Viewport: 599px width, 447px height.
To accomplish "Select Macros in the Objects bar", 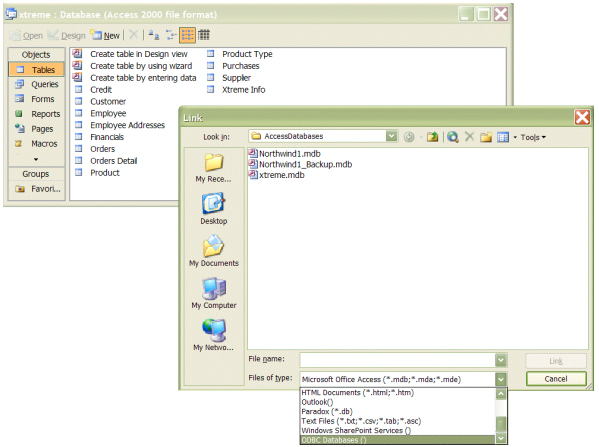I will coord(36,144).
